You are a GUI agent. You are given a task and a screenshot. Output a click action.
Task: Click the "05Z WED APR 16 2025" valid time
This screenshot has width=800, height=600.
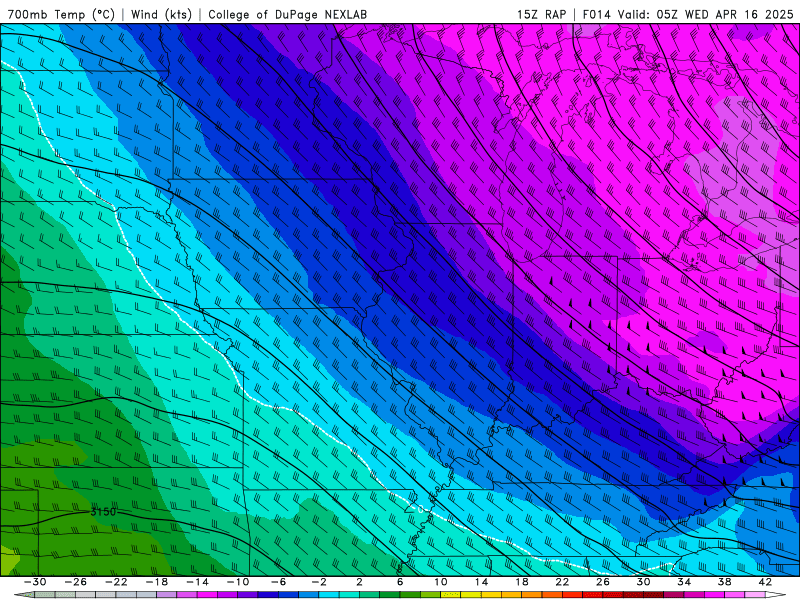(x=725, y=15)
